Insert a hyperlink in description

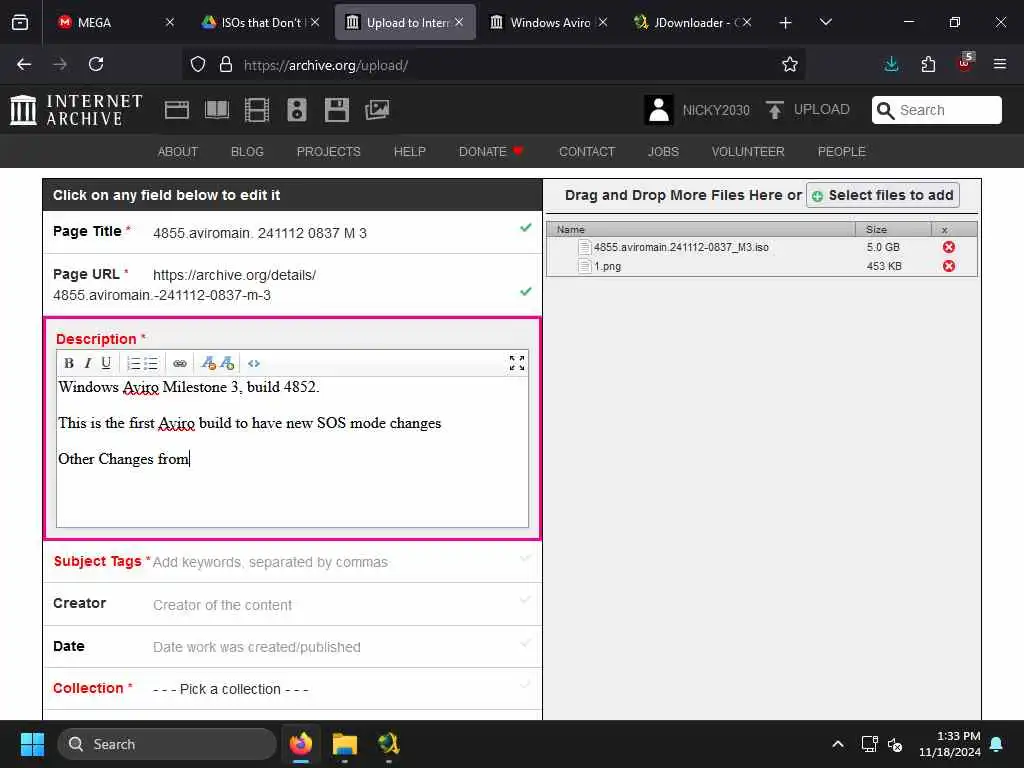180,364
